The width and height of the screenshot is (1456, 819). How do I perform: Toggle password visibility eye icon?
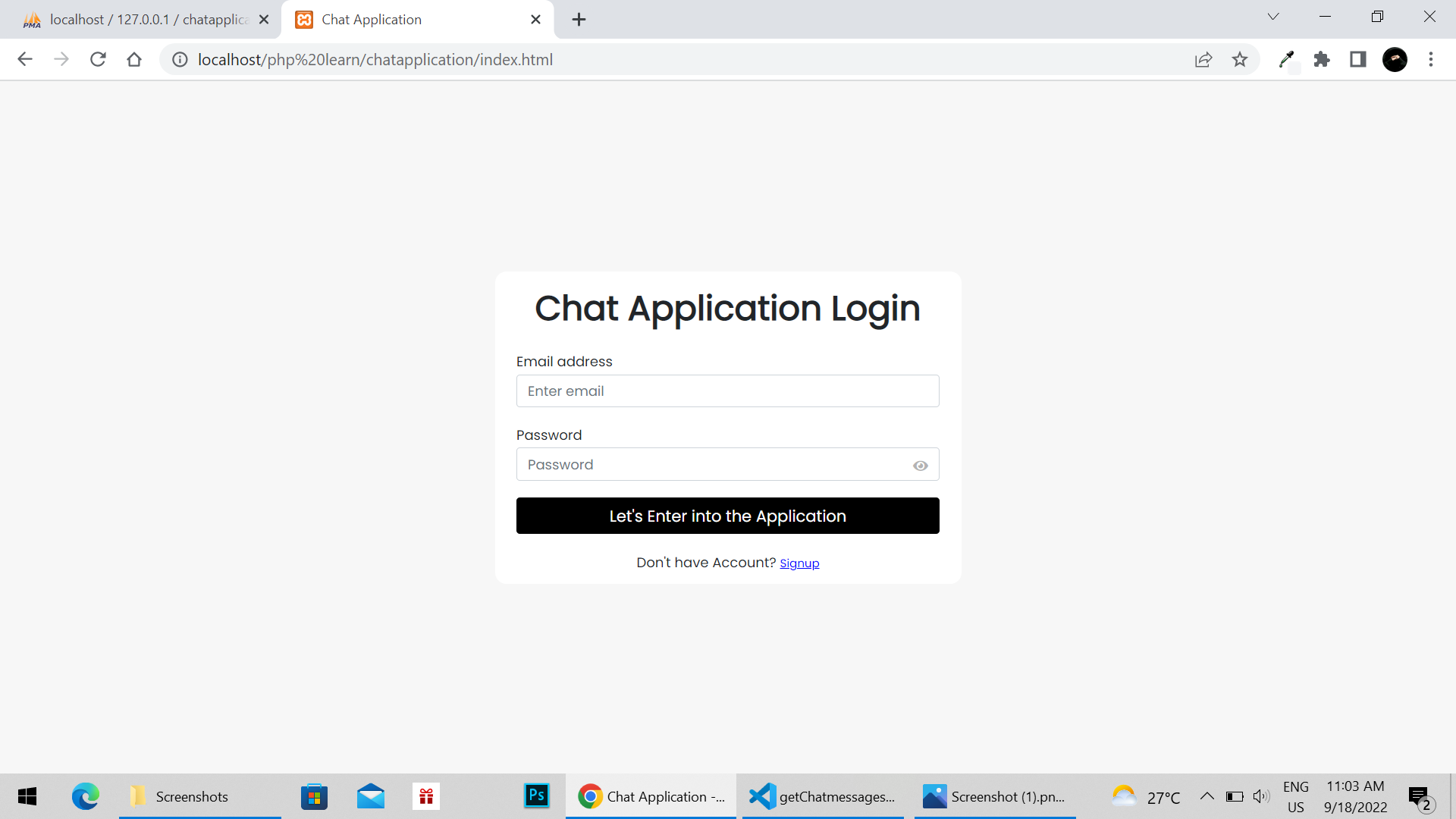[x=920, y=466]
